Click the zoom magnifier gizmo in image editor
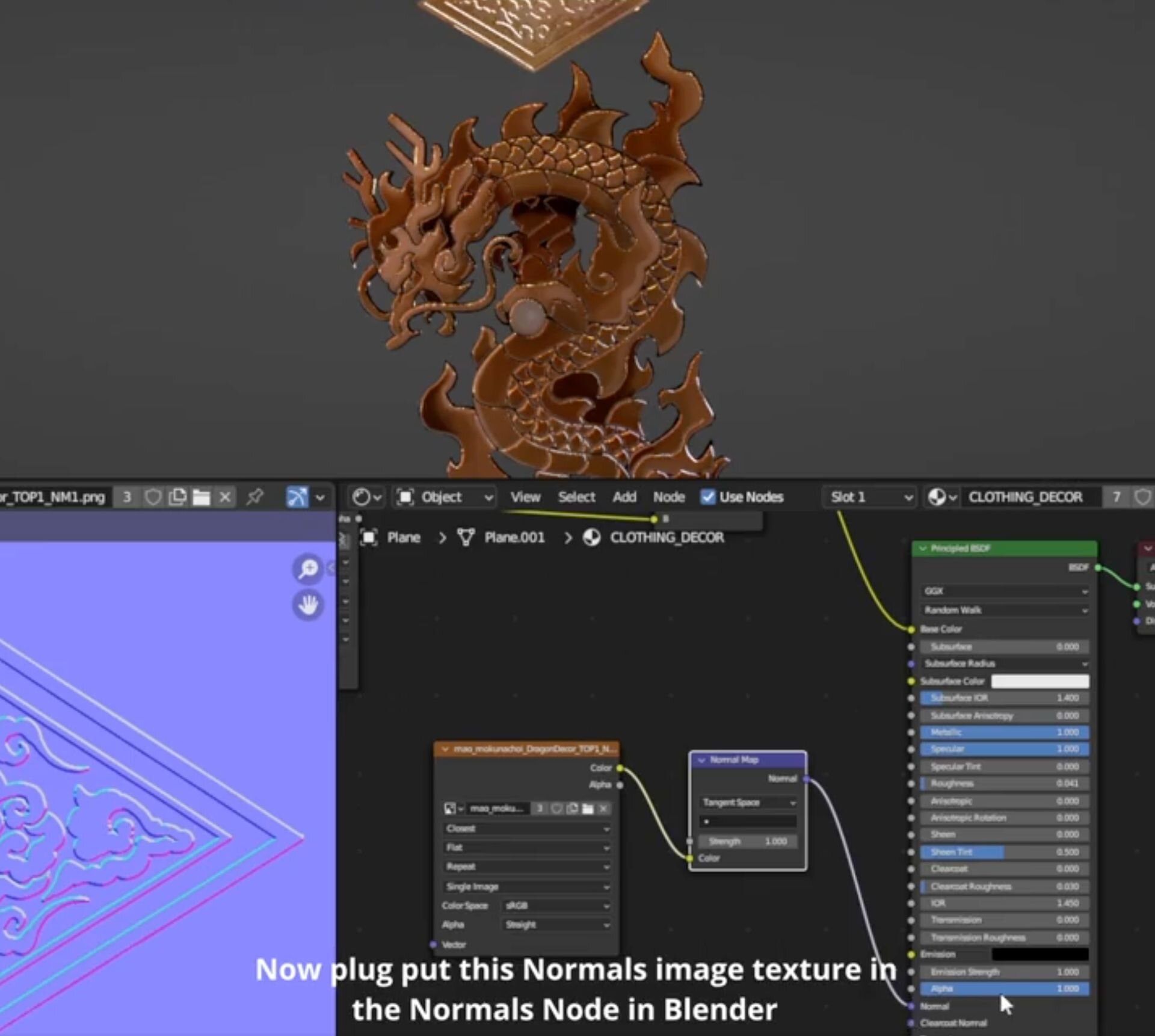Image resolution: width=1155 pixels, height=1036 pixels. point(308,569)
